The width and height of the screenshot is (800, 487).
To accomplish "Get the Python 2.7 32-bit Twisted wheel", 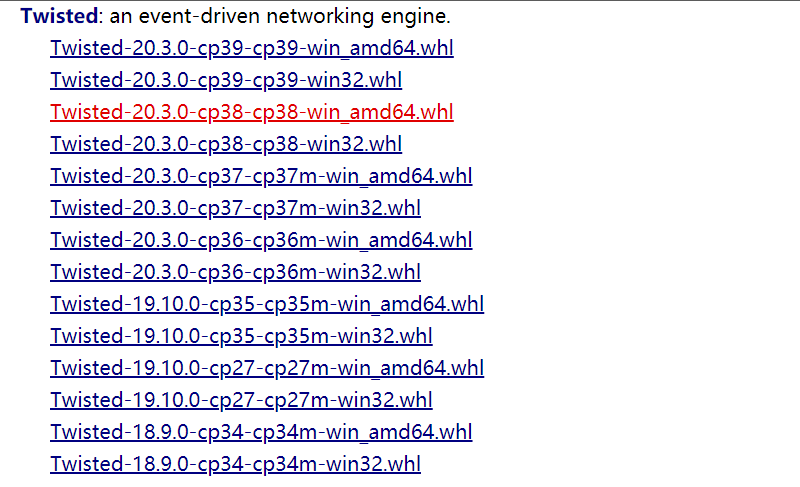I will click(241, 400).
